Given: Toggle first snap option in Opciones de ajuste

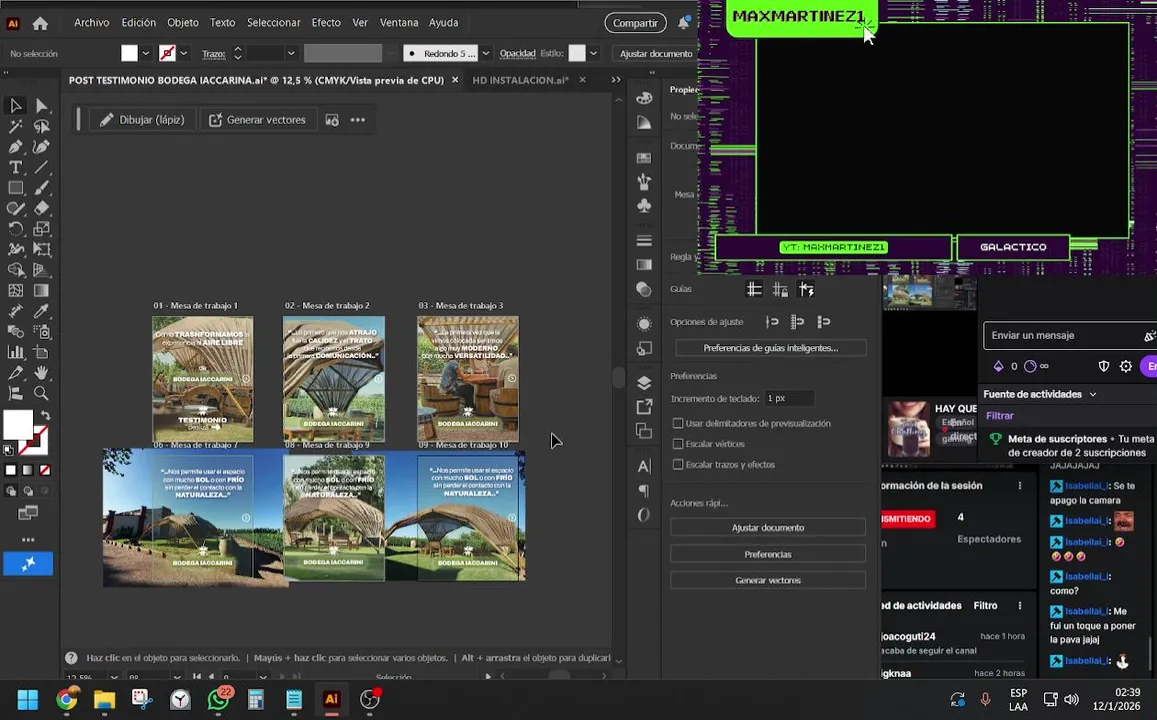Looking at the screenshot, I should 772,322.
